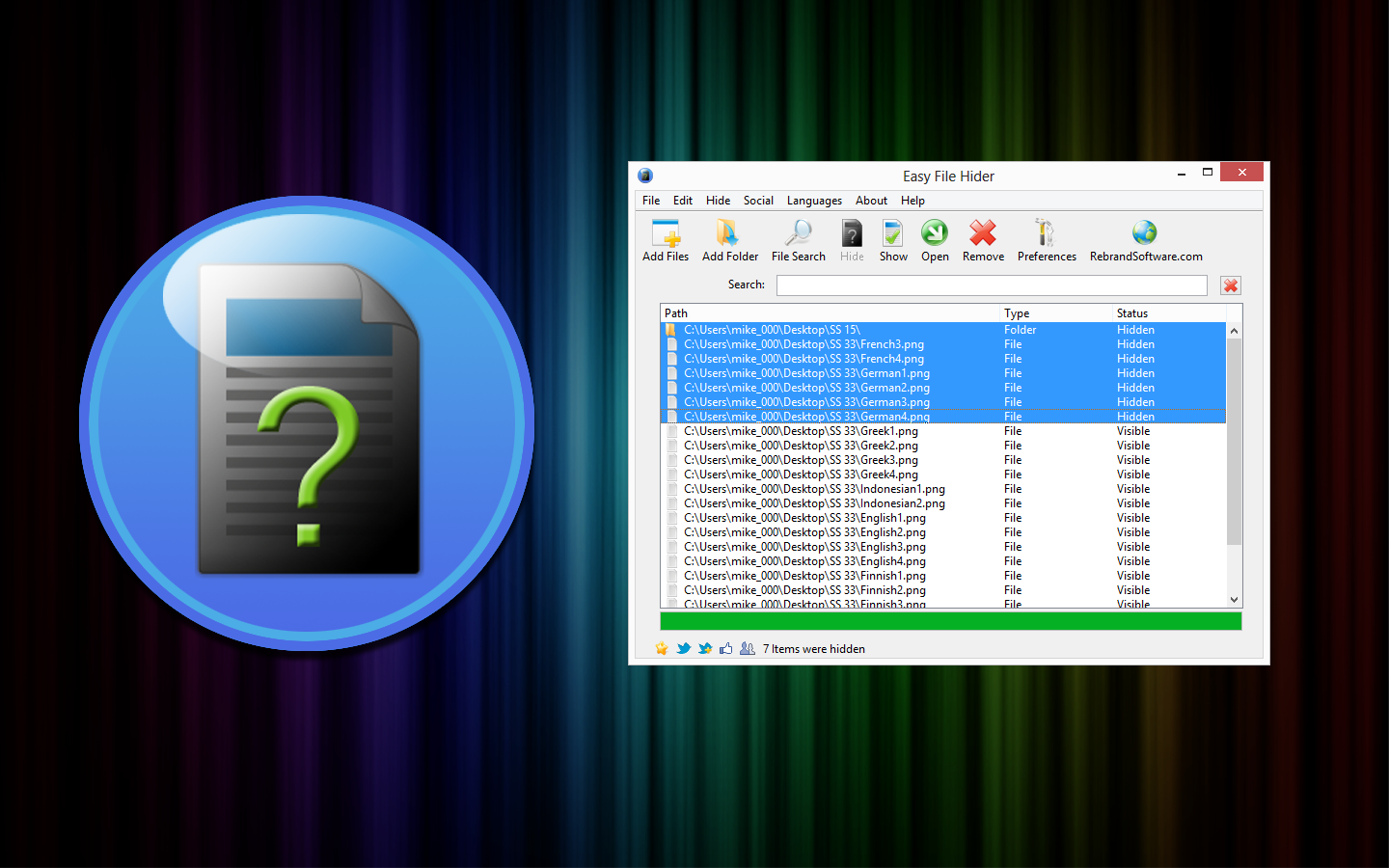Open the Social menu

[x=758, y=201]
